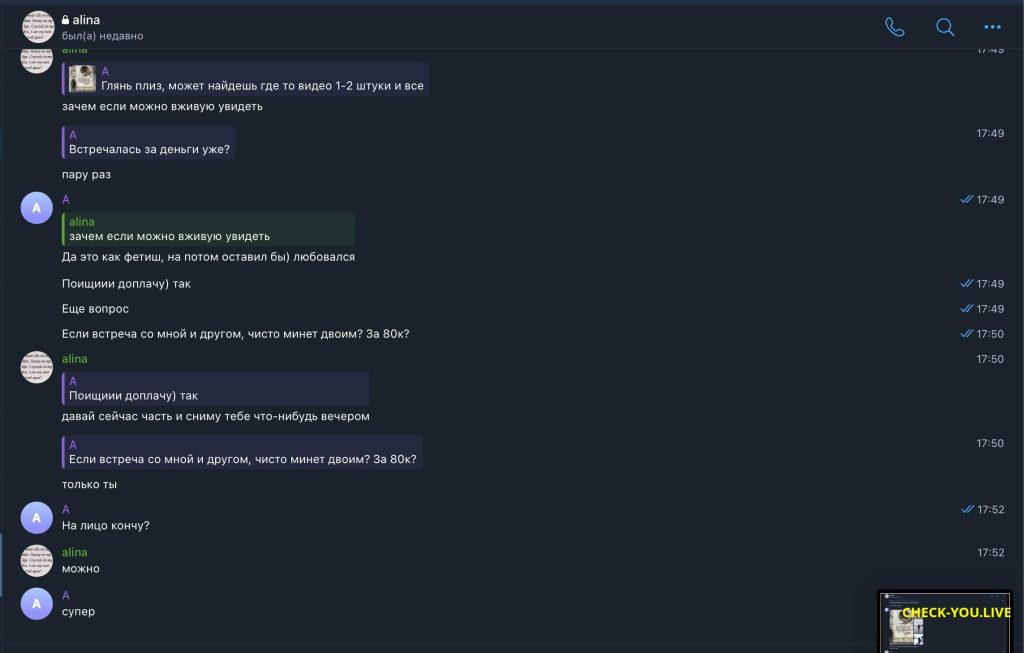This screenshot has height=653, width=1024.
Task: Click the "только ты" message text
Action: [x=89, y=484]
